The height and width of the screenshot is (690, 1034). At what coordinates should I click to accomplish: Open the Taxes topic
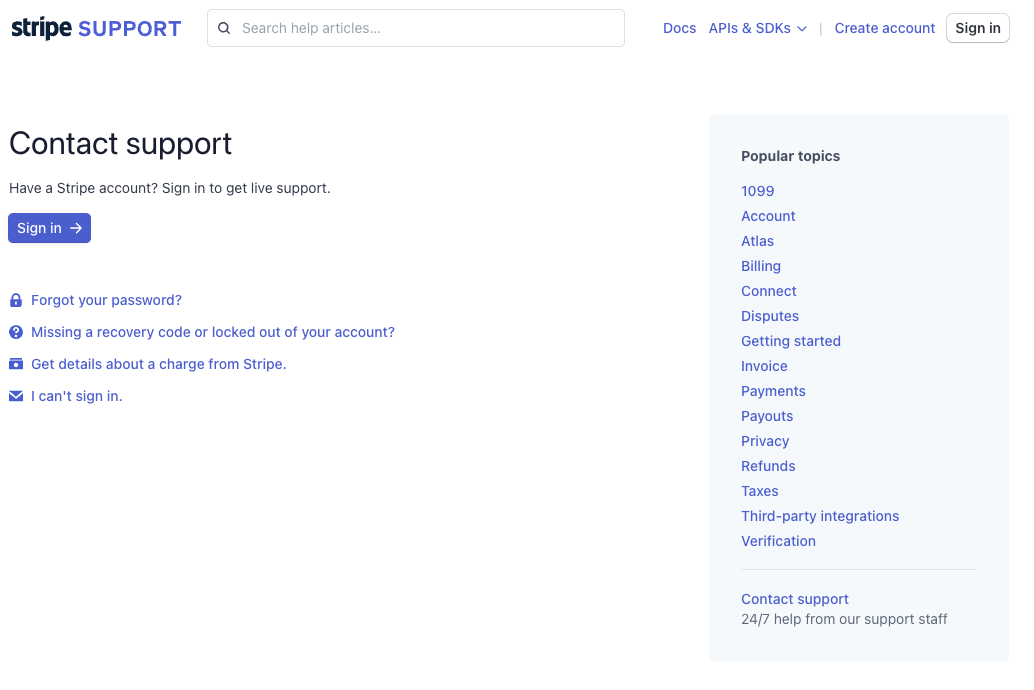tap(760, 491)
